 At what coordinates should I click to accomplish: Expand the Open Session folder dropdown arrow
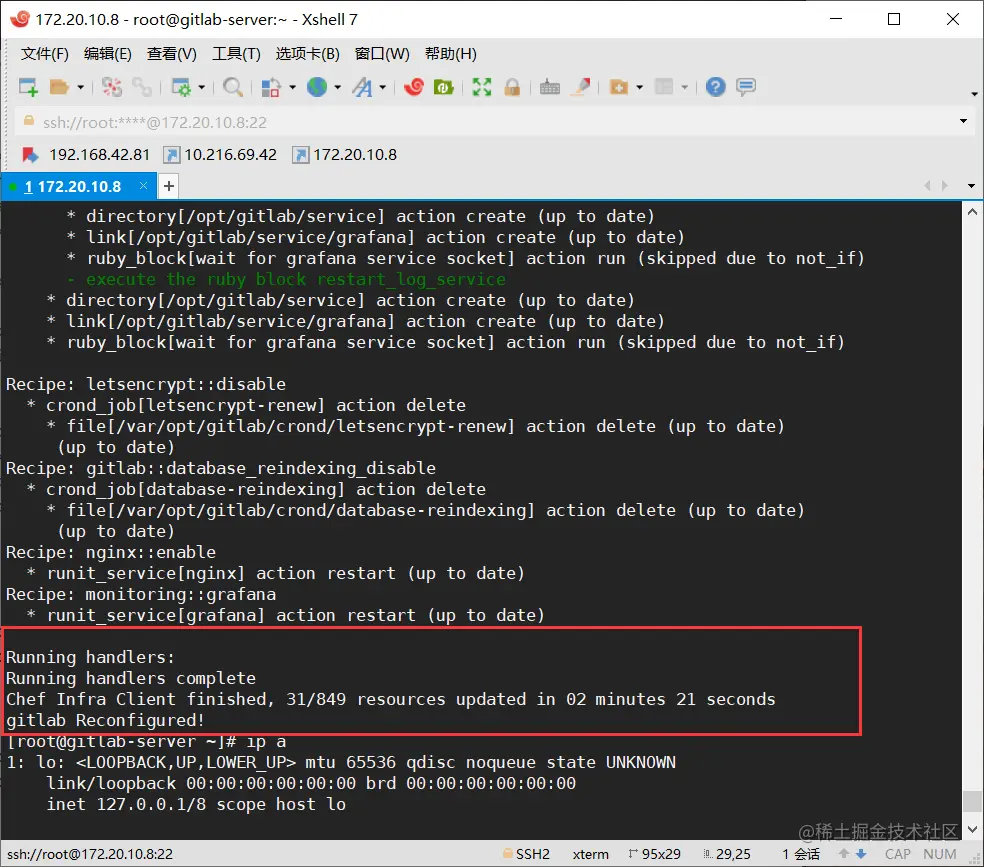[x=80, y=87]
